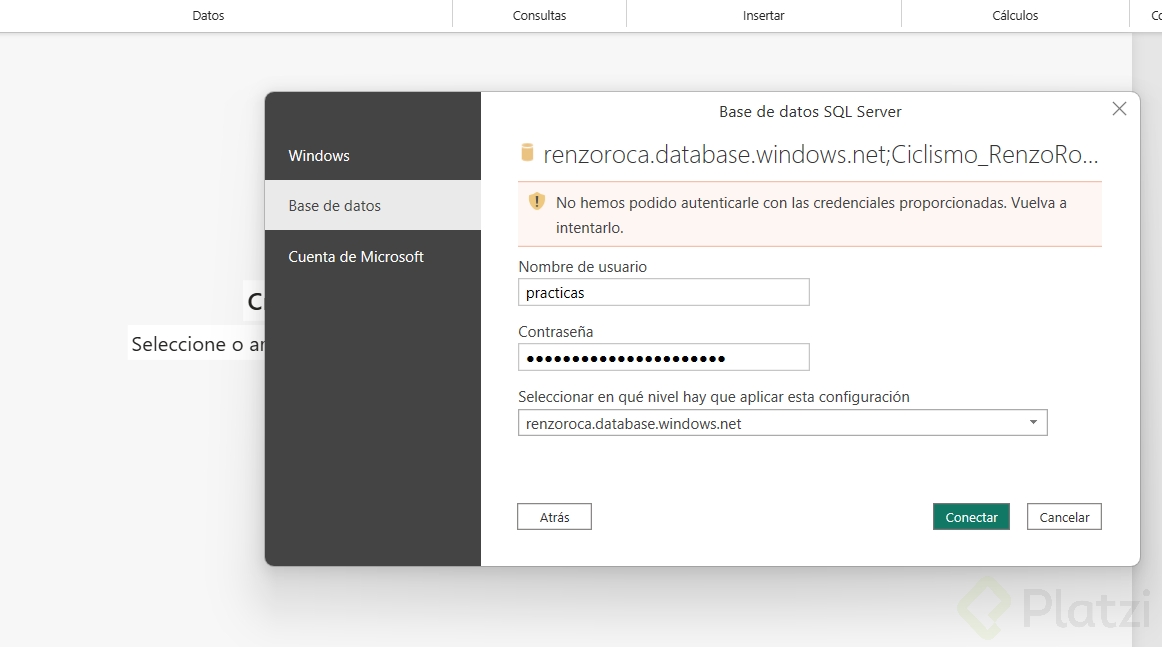Select the Windows authentication option
Screen dimensions: 1162x647
tap(373, 156)
